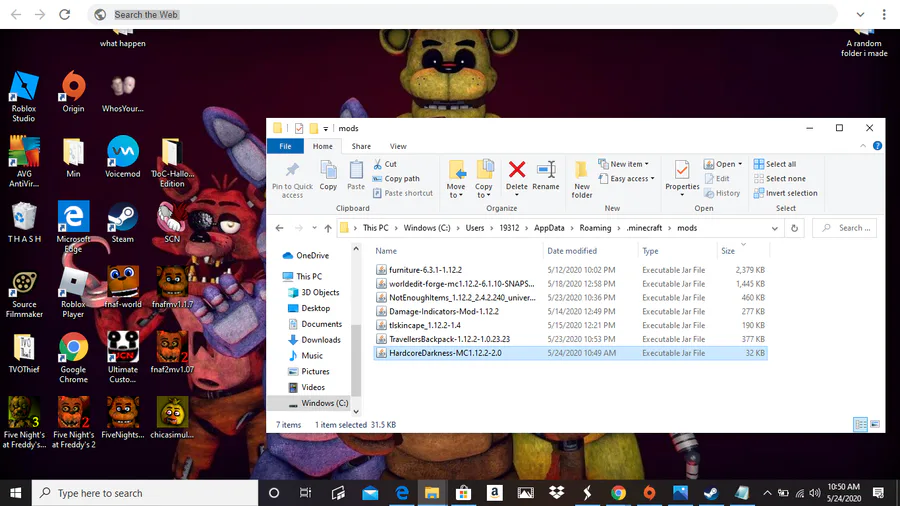
Task: Click AppData in the address path
Action: [x=549, y=228]
